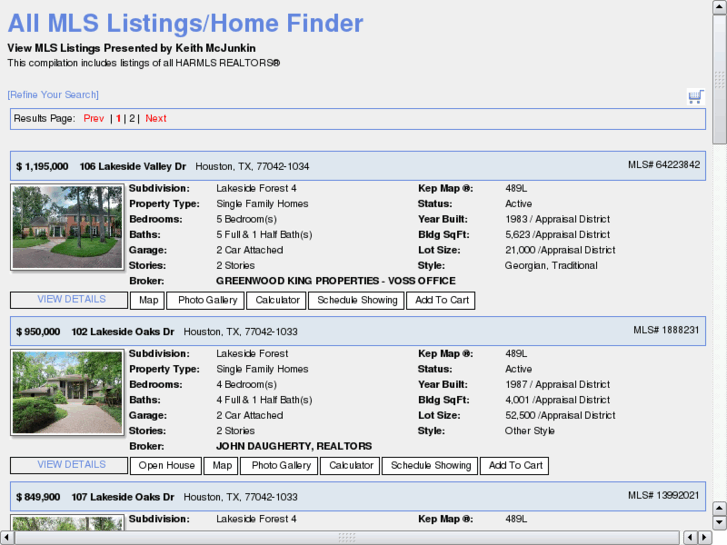Image resolution: width=727 pixels, height=545 pixels.
Task: Click the 4 Bedroom(s) value
Action: (x=246, y=385)
